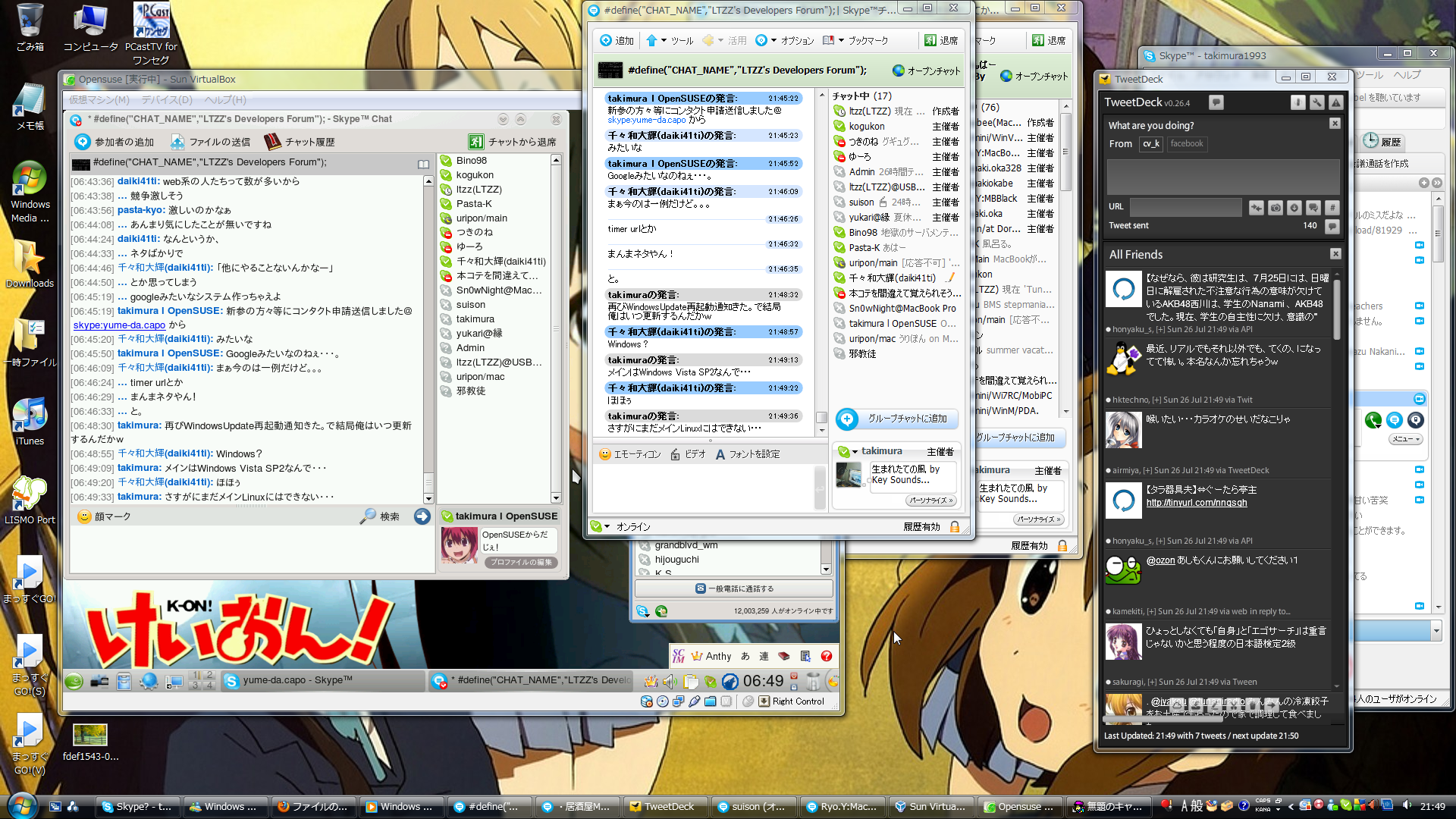This screenshot has height=819, width=1456.
Task: Click ビデオ video button in front chat
Action: 688,454
